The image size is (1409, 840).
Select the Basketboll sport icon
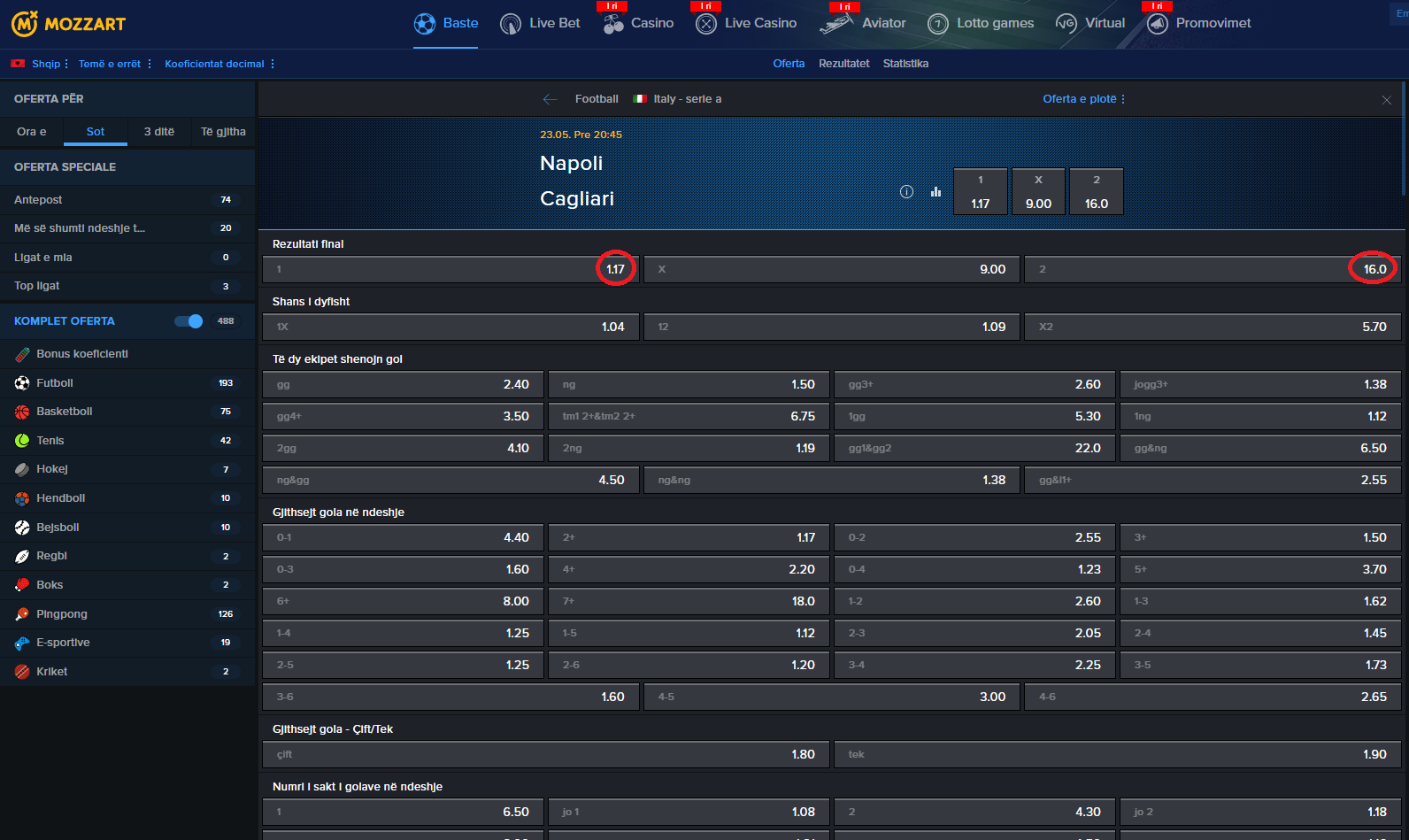click(22, 412)
